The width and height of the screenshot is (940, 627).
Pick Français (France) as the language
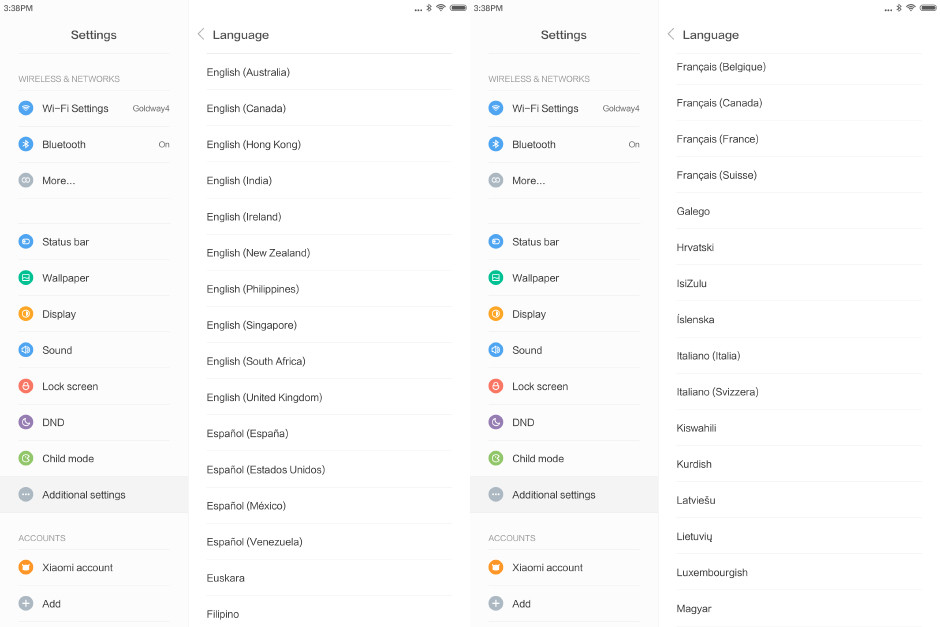pos(717,139)
